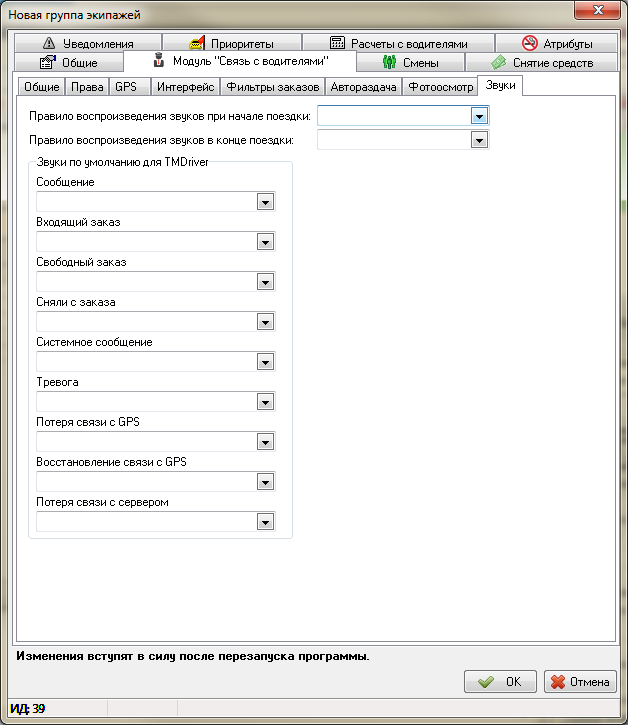Confirm changes with the OK button

pos(500,682)
